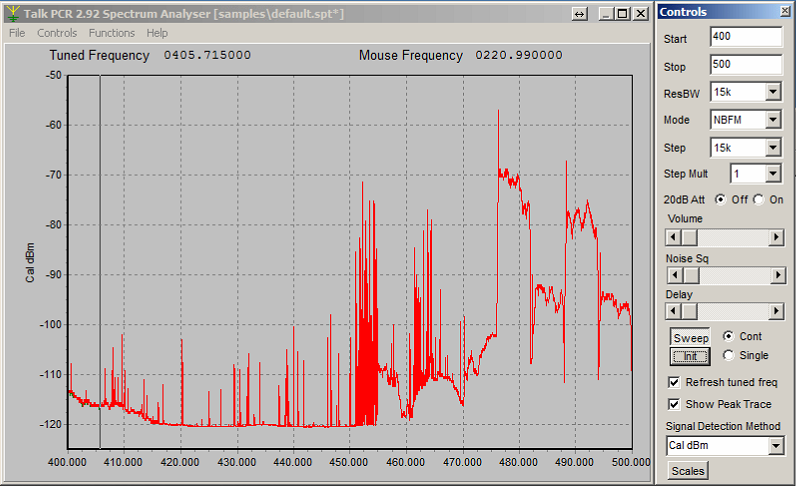Click the Sweep button
Viewport: 796px width, 486px height.
click(x=690, y=338)
